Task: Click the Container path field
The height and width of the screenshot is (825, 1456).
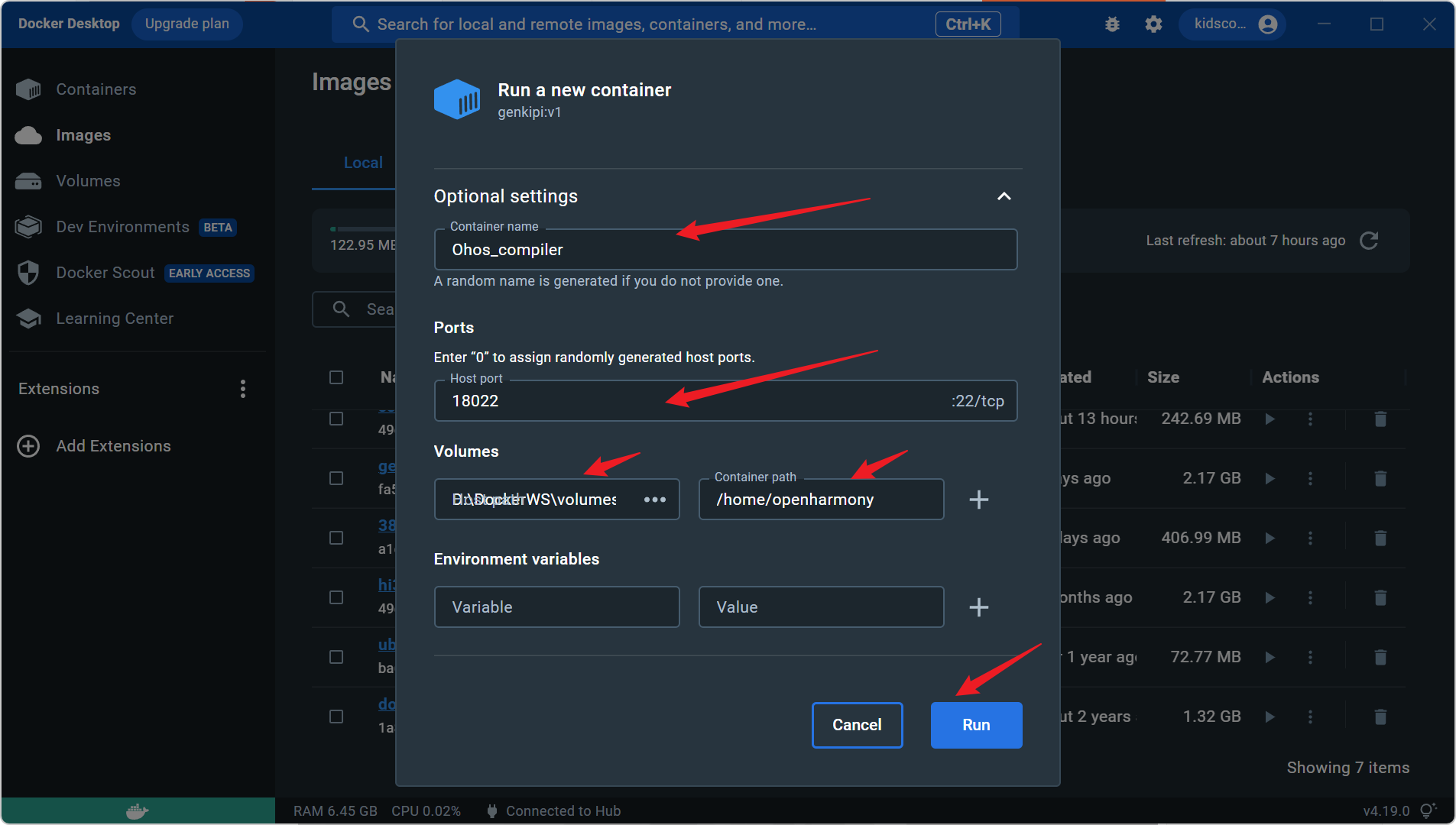Action: tap(822, 500)
